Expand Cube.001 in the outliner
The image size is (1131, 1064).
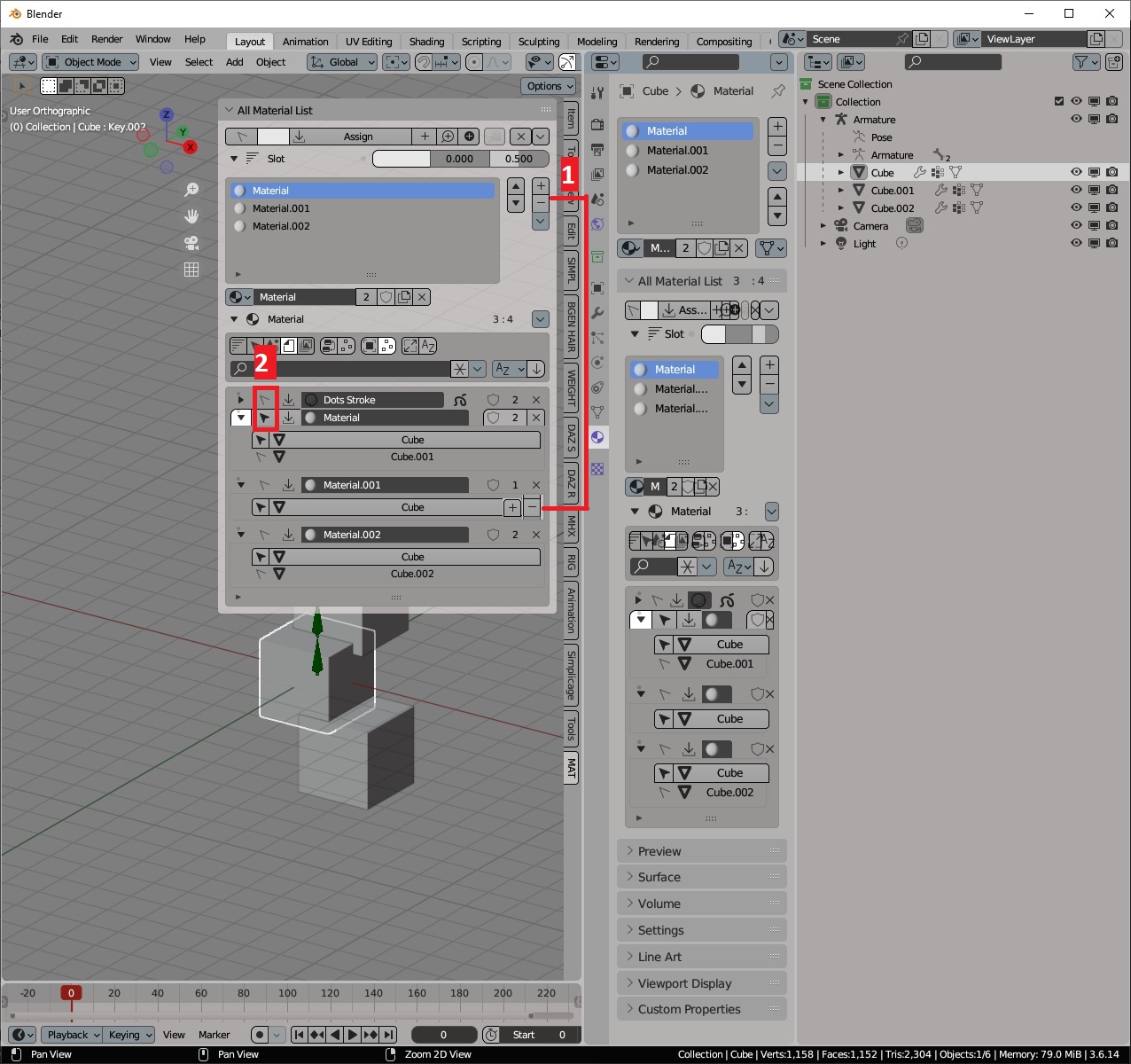(x=841, y=190)
